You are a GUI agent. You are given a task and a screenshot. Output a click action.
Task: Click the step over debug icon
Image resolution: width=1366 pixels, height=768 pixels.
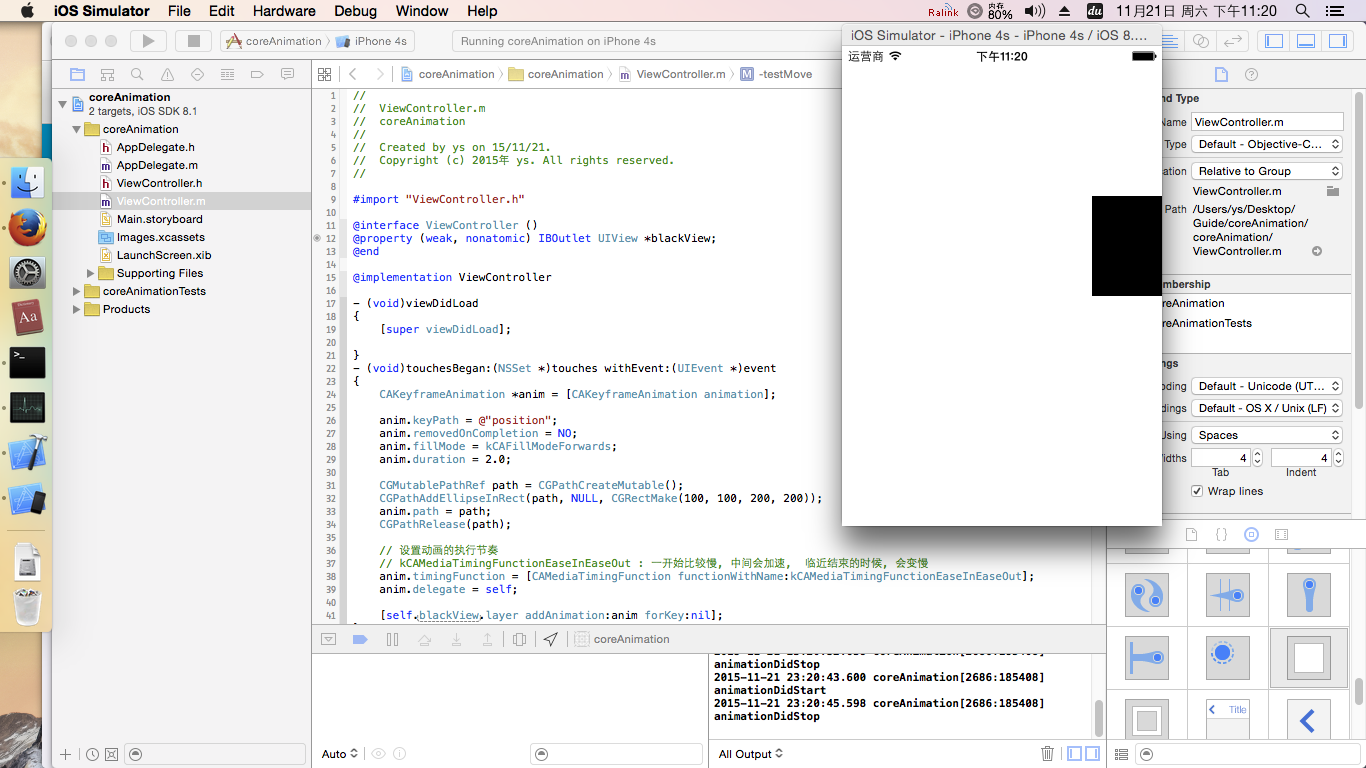click(424, 639)
